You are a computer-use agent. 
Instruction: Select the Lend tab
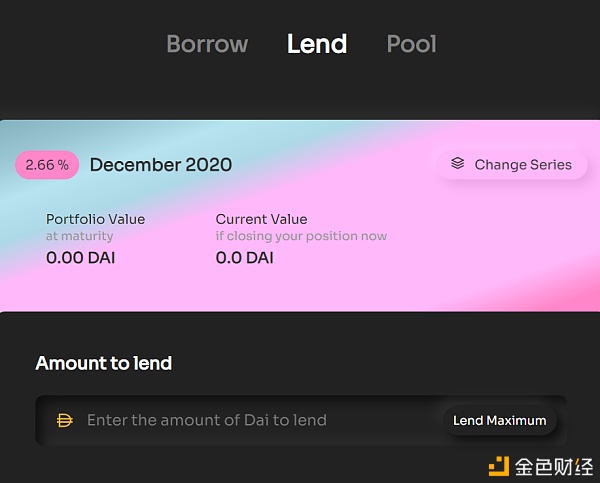pos(317,44)
